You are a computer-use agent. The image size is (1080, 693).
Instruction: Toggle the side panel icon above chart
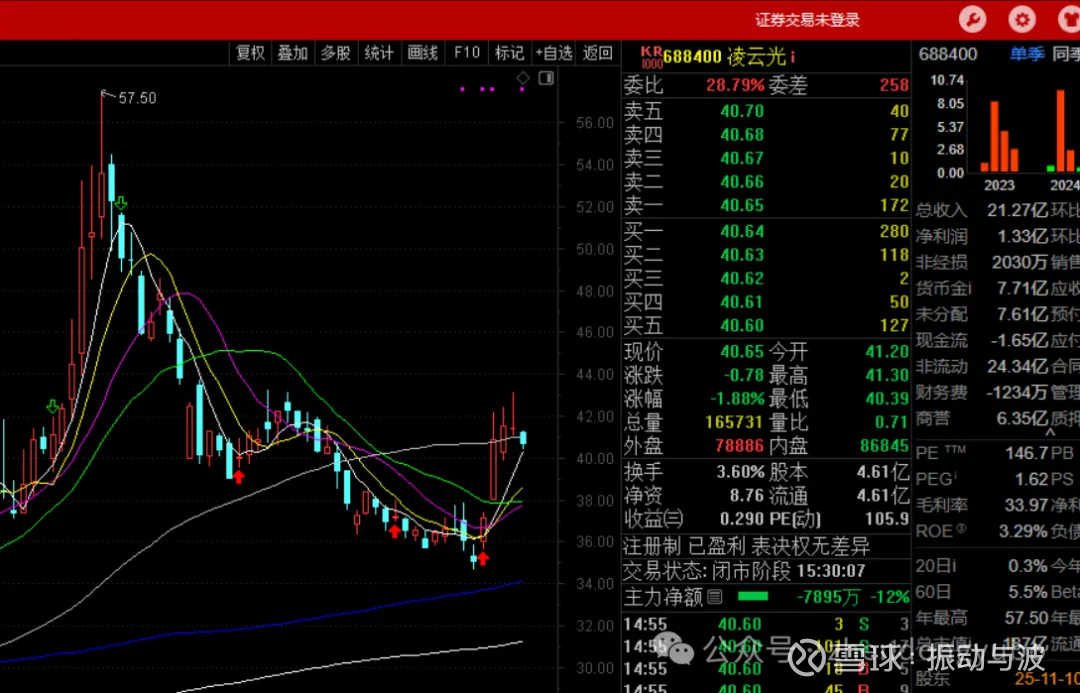pos(546,78)
